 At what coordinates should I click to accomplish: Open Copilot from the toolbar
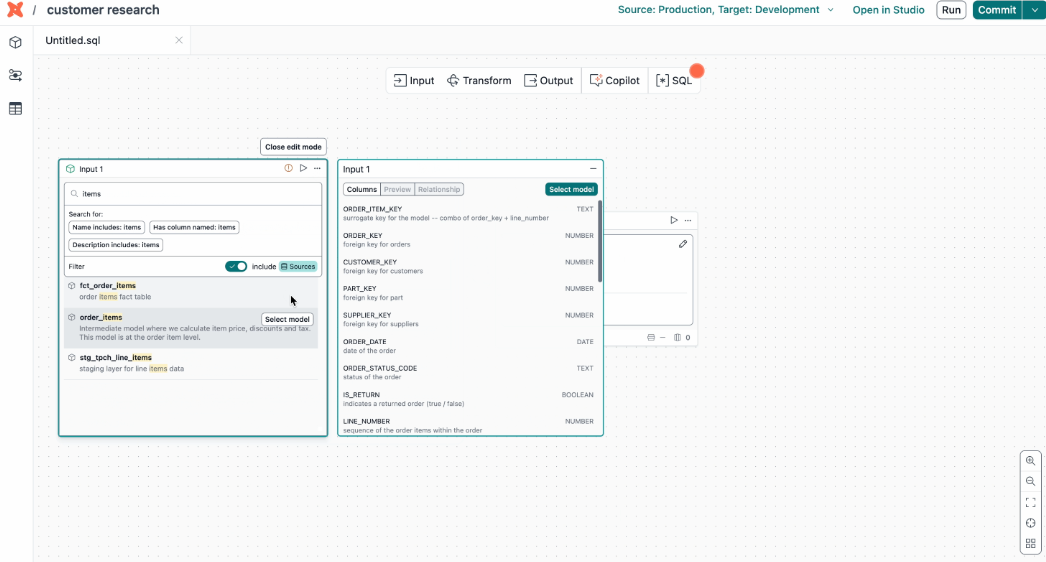[614, 81]
